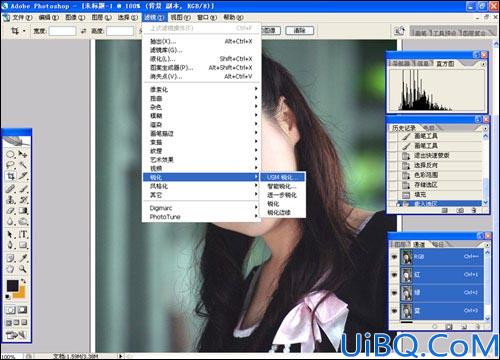Choose 进一步锐化 menu entry
The height and width of the screenshot is (360, 500).
283,195
